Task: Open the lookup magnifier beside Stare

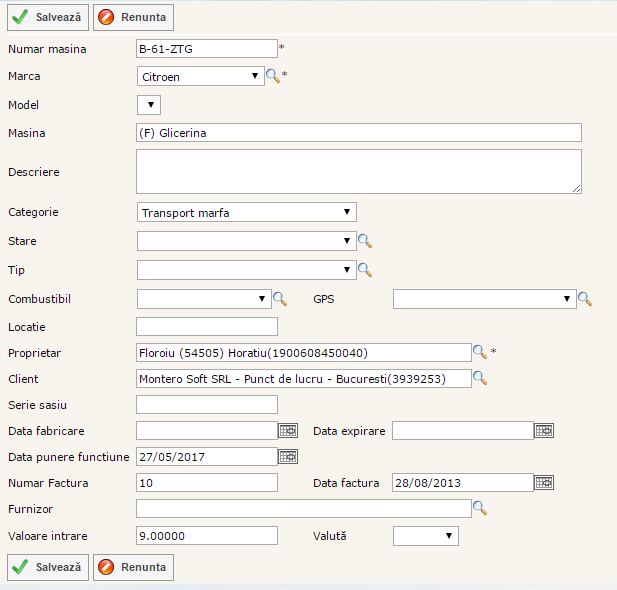Action: (x=365, y=241)
